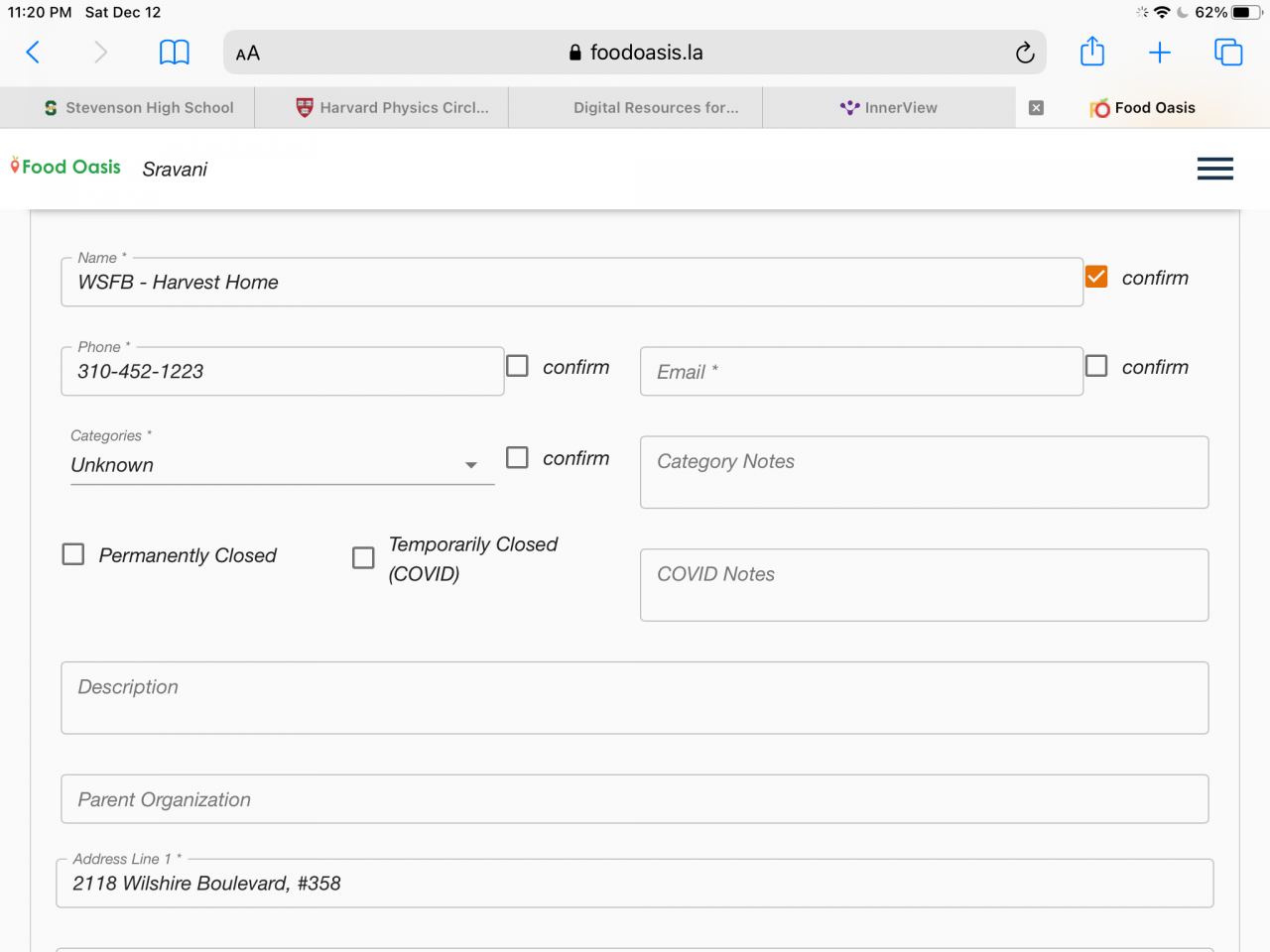Viewport: 1270px width, 952px height.
Task: Check the Categories confirm checkbox
Action: (517, 457)
